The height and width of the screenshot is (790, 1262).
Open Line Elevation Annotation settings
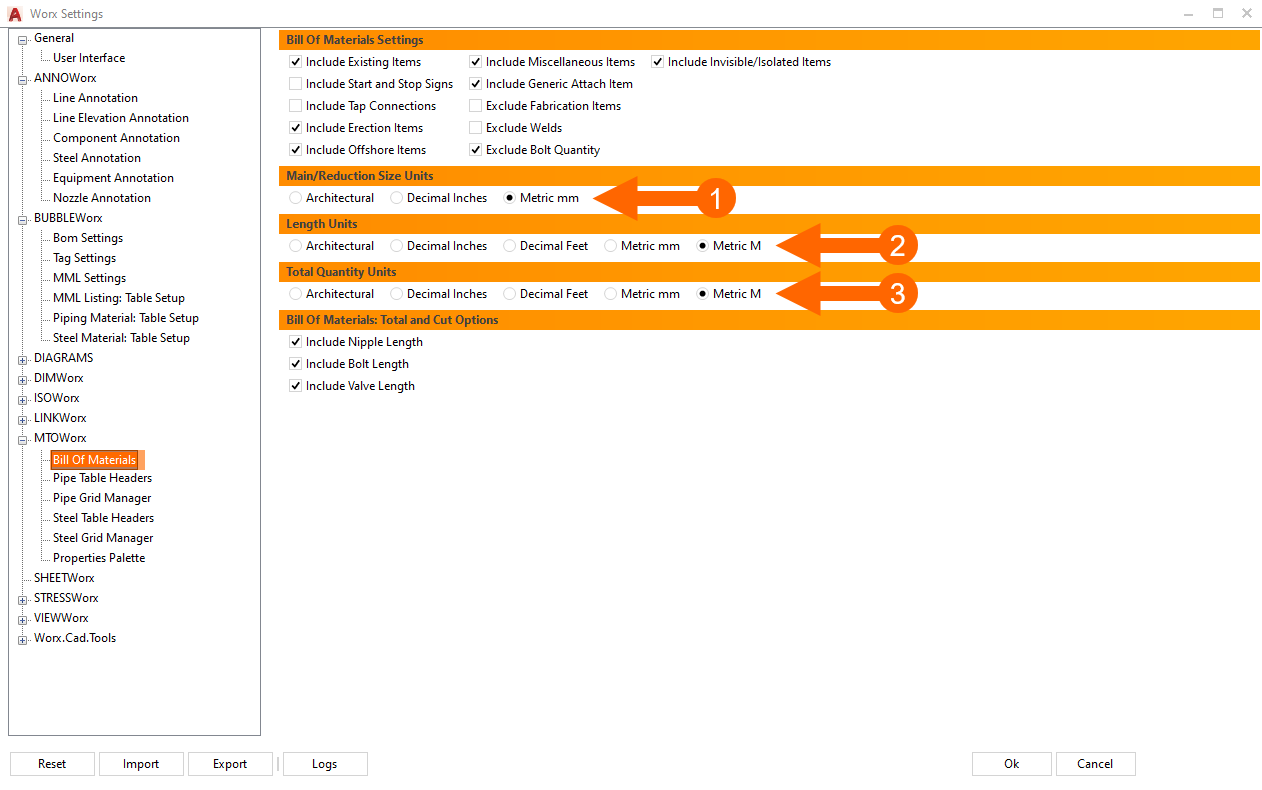coord(121,118)
